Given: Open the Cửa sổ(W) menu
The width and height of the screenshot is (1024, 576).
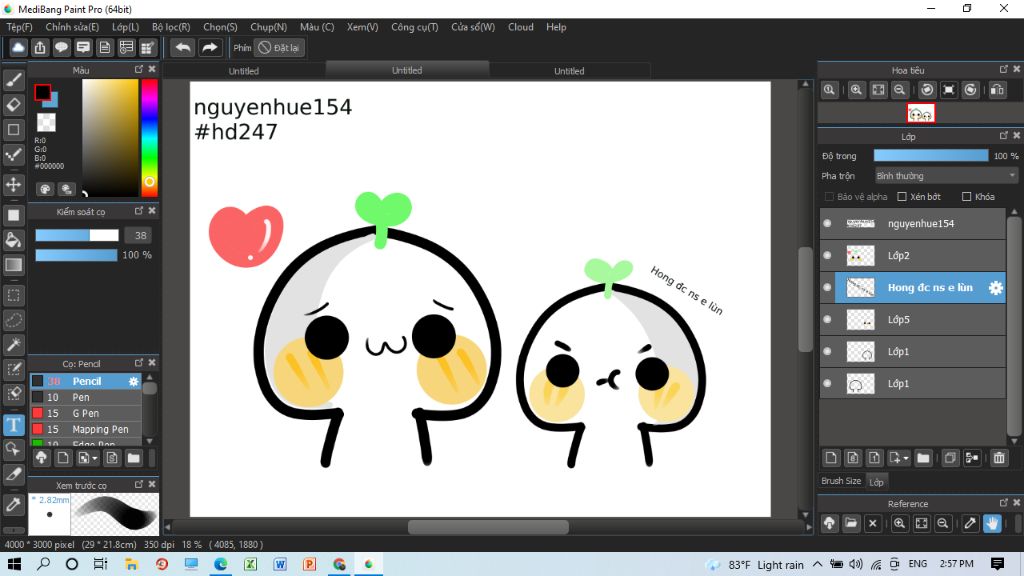Looking at the screenshot, I should pyautogui.click(x=473, y=27).
